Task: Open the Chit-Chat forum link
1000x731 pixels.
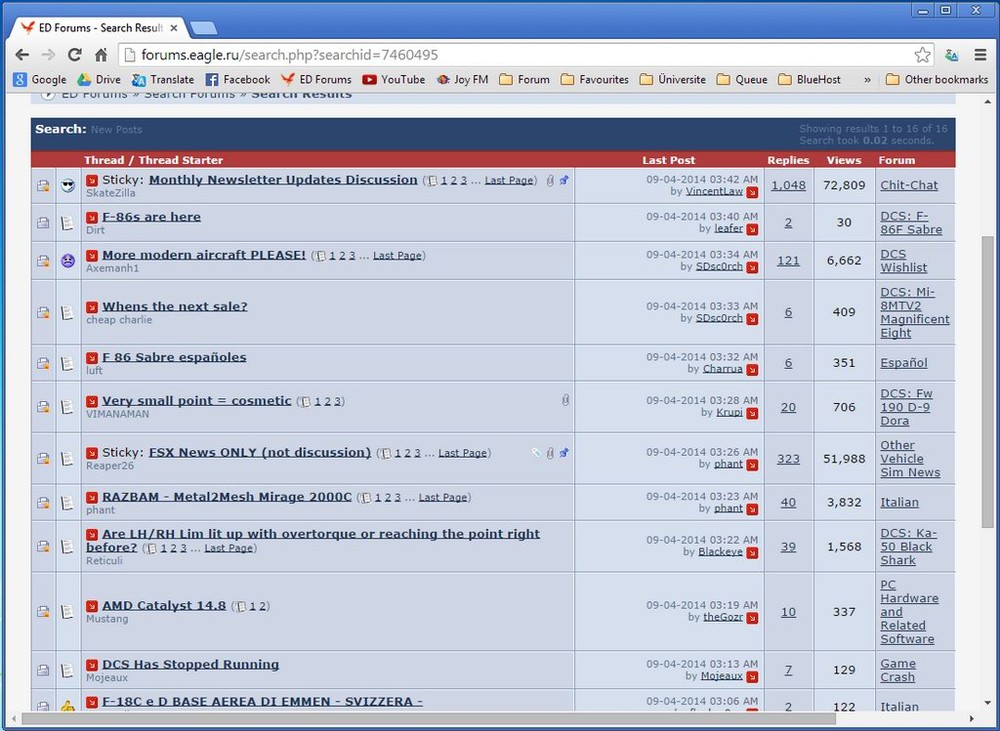Action: click(x=909, y=185)
